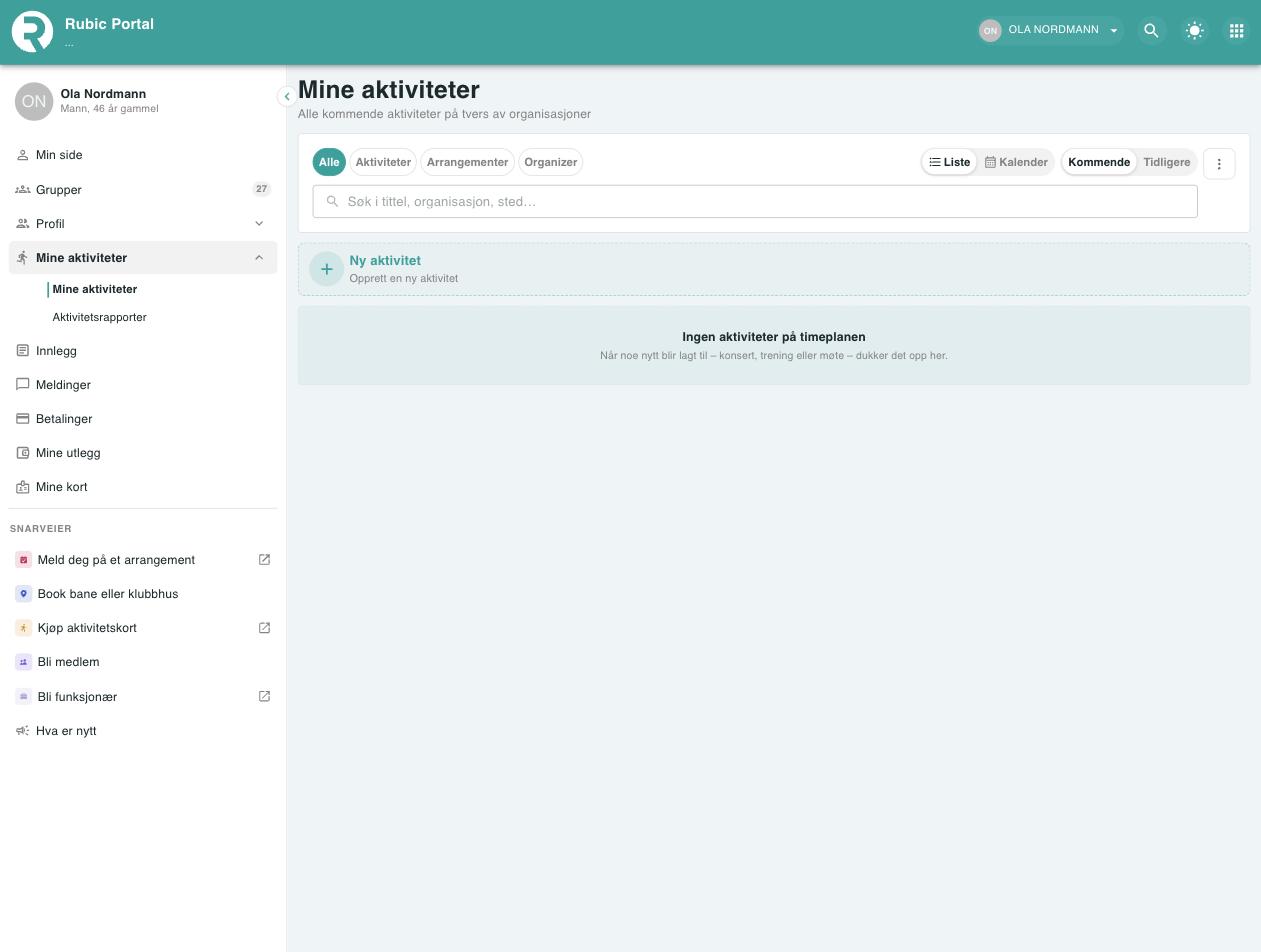Create a new activity via Ny aktivitet
Screen dimensions: 1261x952
[774, 269]
